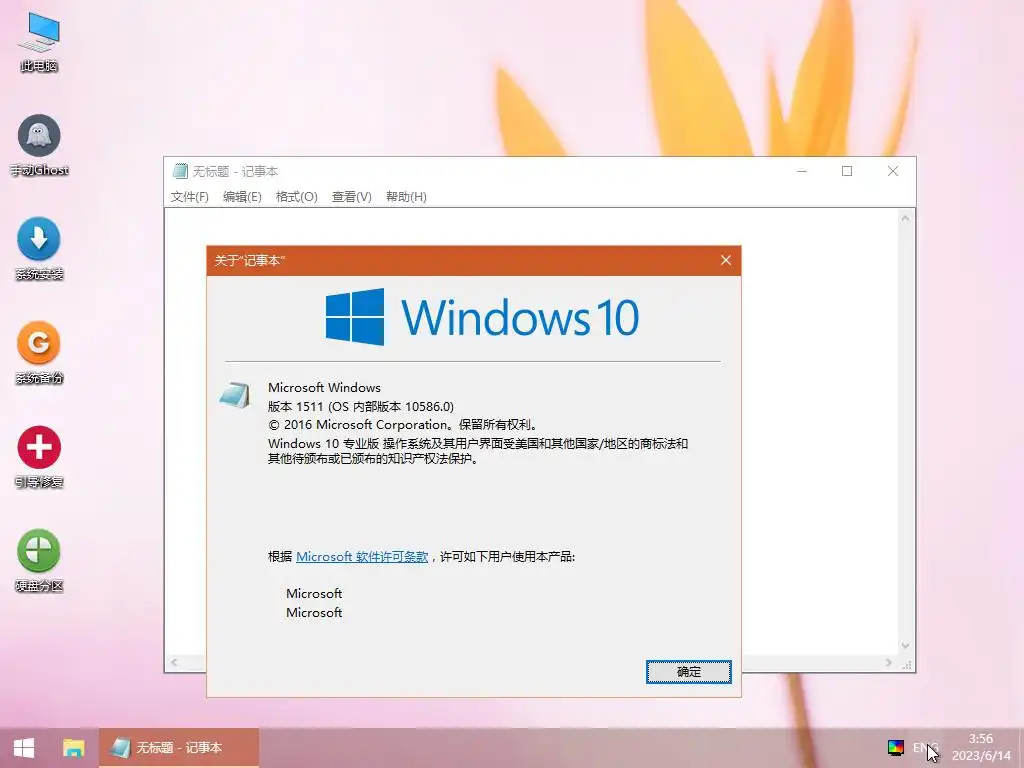
Task: Click the 无标题 - 记事本 taskbar button
Action: 179,748
